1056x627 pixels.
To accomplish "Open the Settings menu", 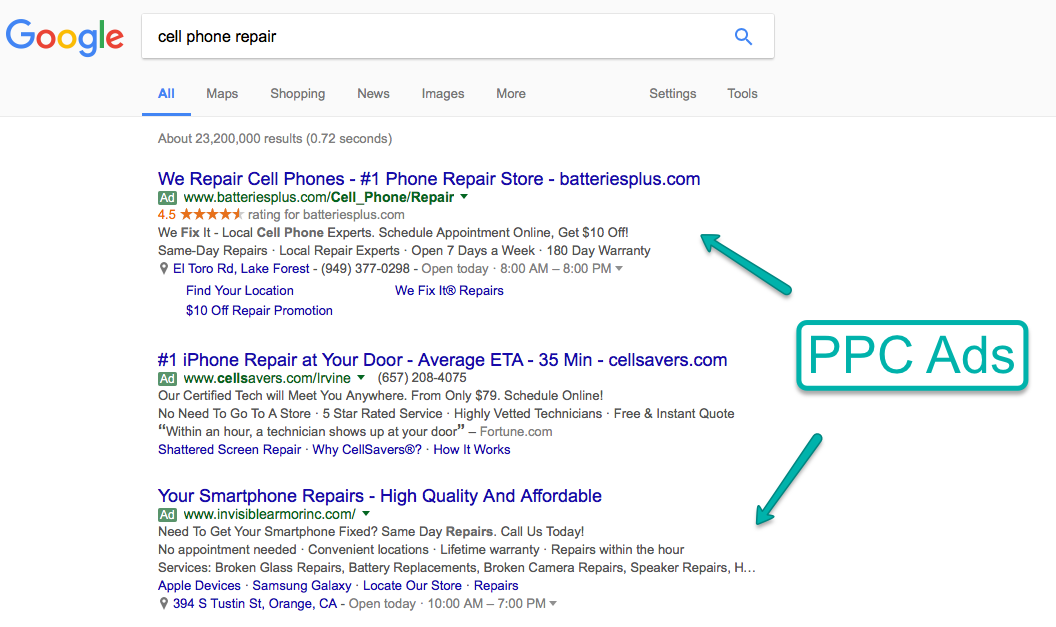I will click(x=672, y=94).
